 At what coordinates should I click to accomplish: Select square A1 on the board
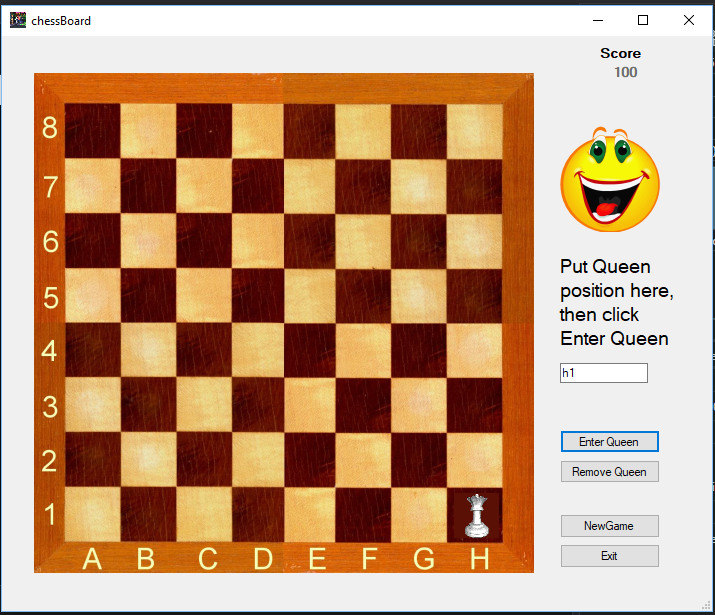[93, 514]
